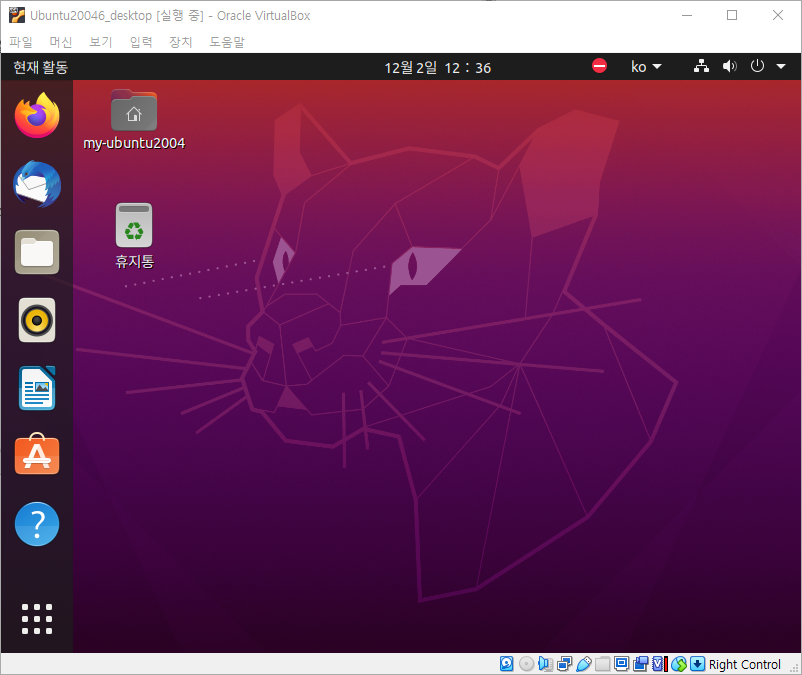Open the Help question mark icon
This screenshot has width=802, height=675.
pyautogui.click(x=37, y=524)
